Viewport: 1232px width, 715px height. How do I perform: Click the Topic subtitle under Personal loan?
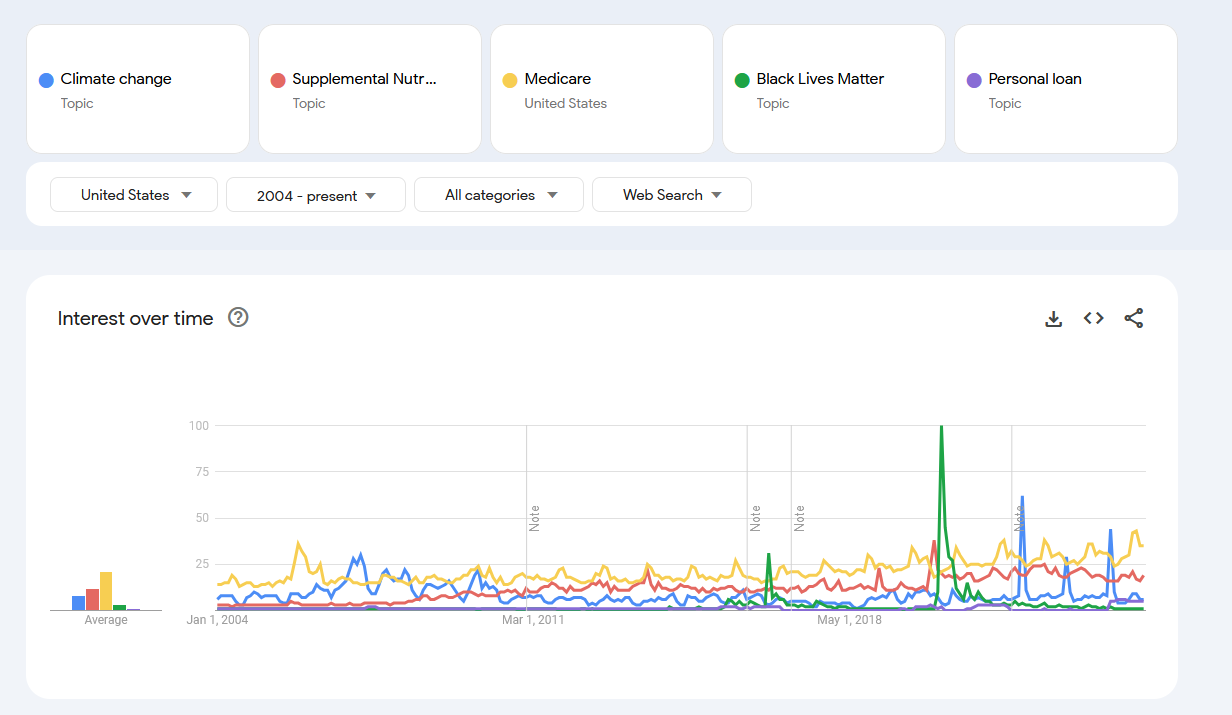[x=1005, y=103]
